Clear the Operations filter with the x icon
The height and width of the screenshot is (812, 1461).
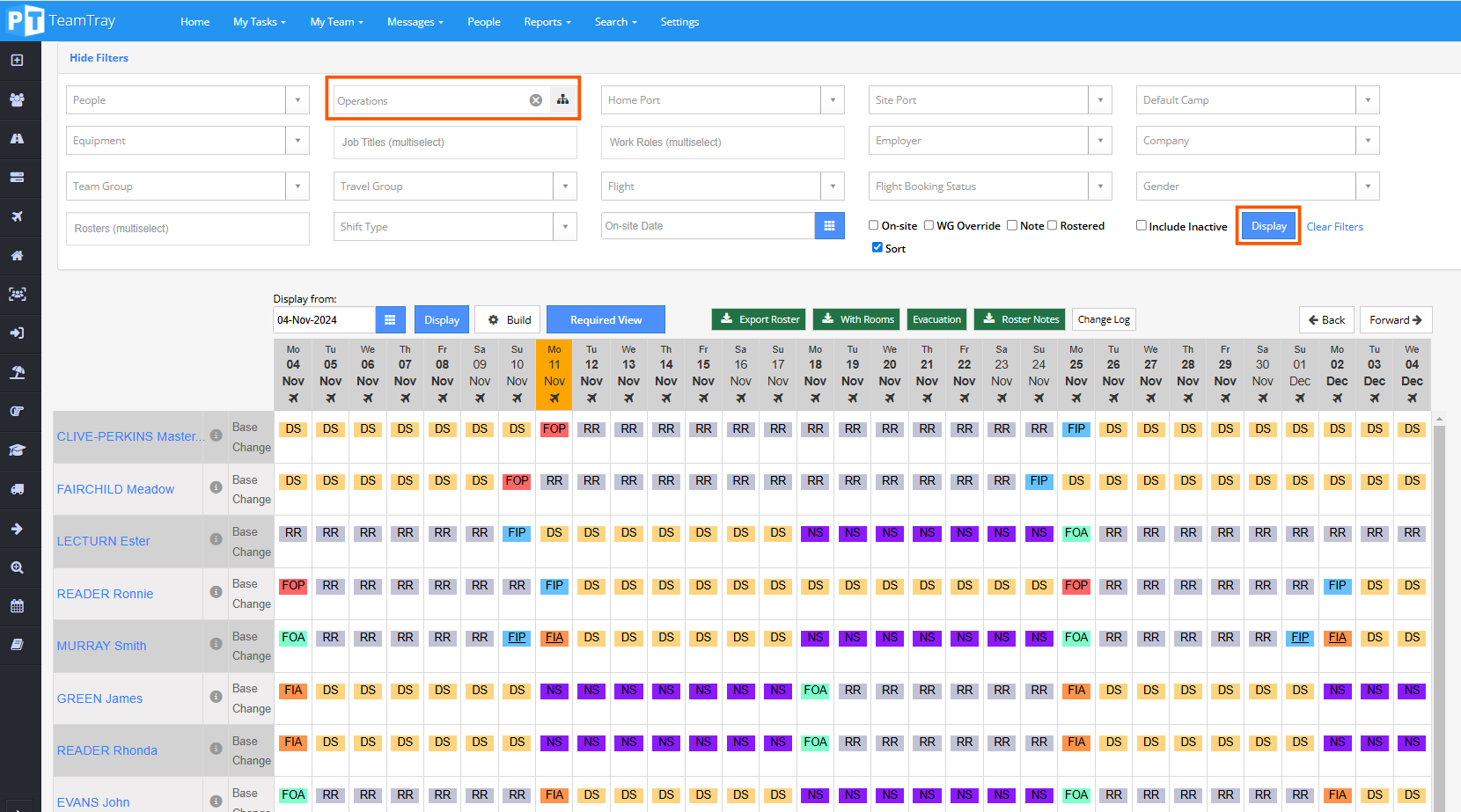[536, 100]
